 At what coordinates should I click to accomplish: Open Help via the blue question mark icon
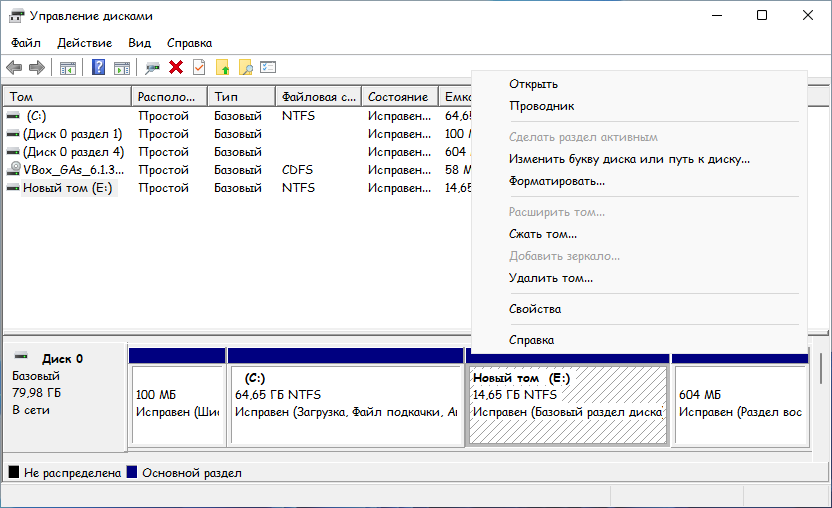pyautogui.click(x=99, y=67)
